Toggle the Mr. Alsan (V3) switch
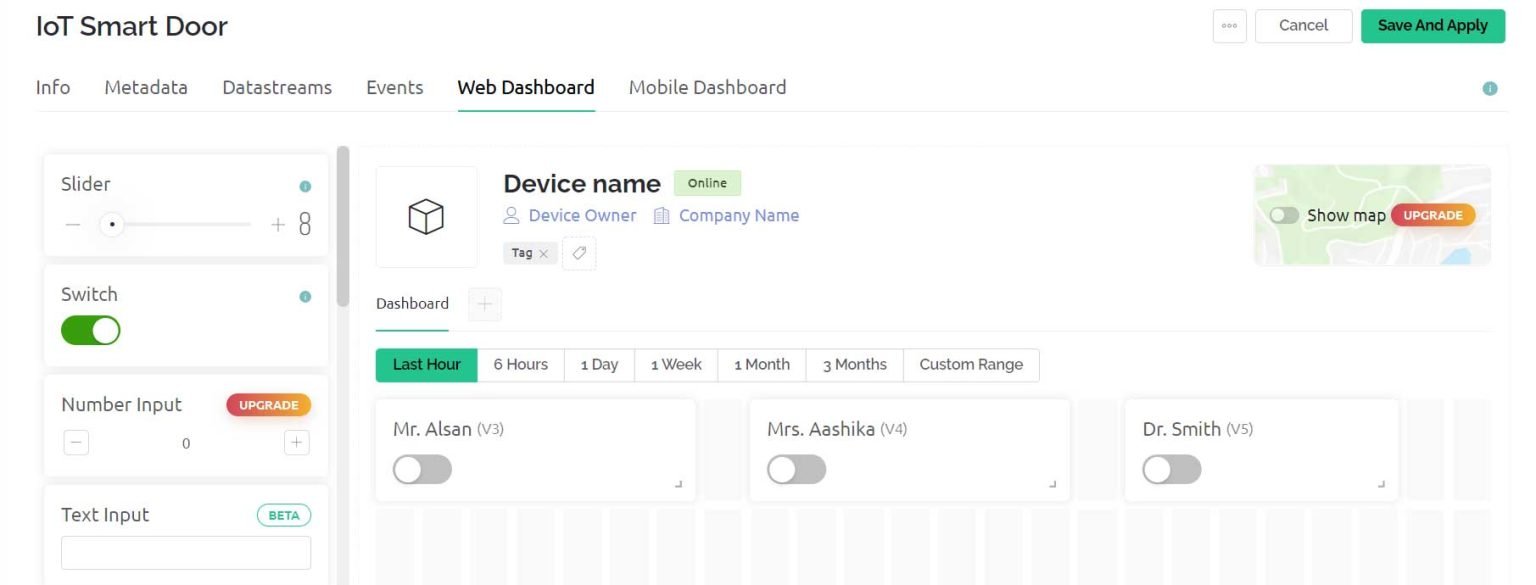 [x=422, y=469]
